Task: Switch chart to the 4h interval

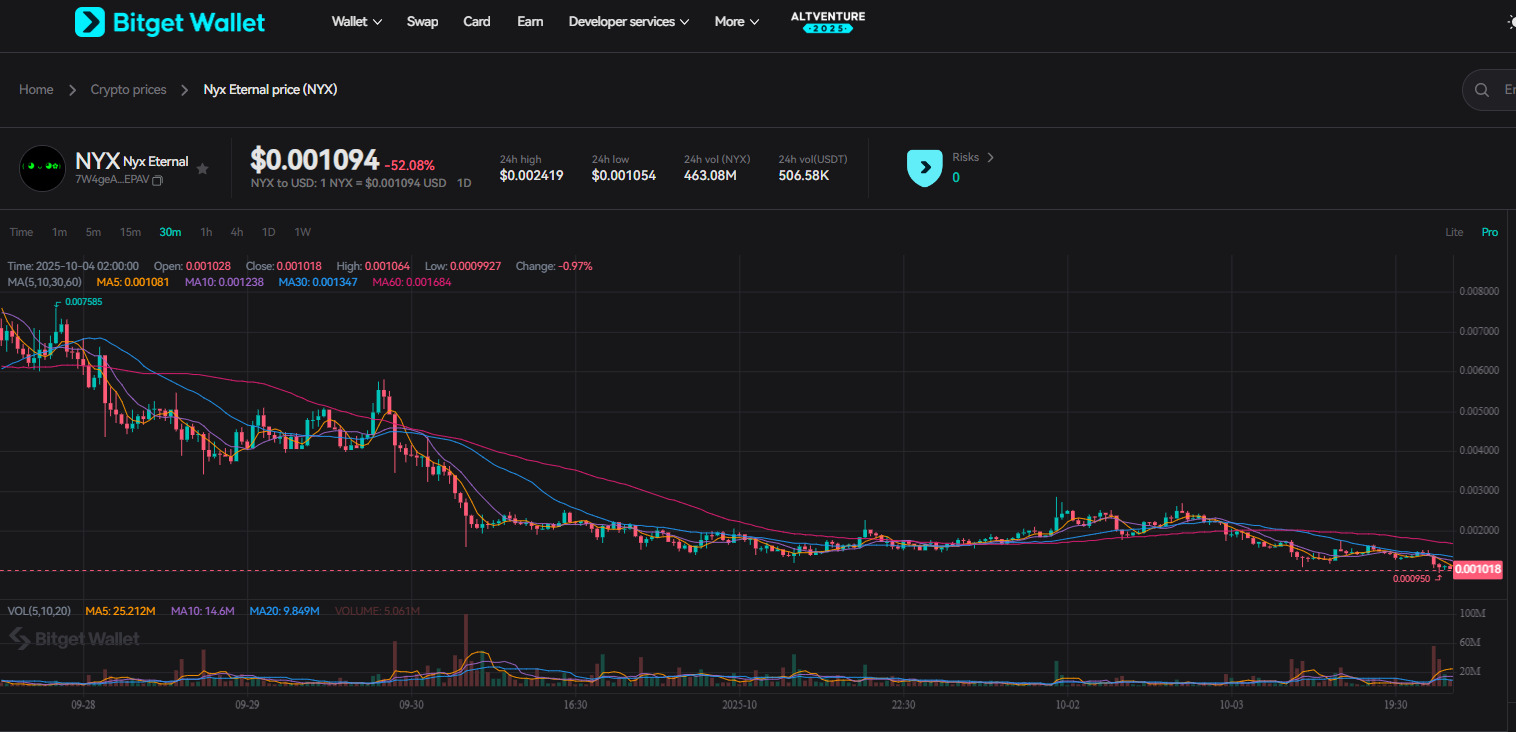Action: coord(237,232)
